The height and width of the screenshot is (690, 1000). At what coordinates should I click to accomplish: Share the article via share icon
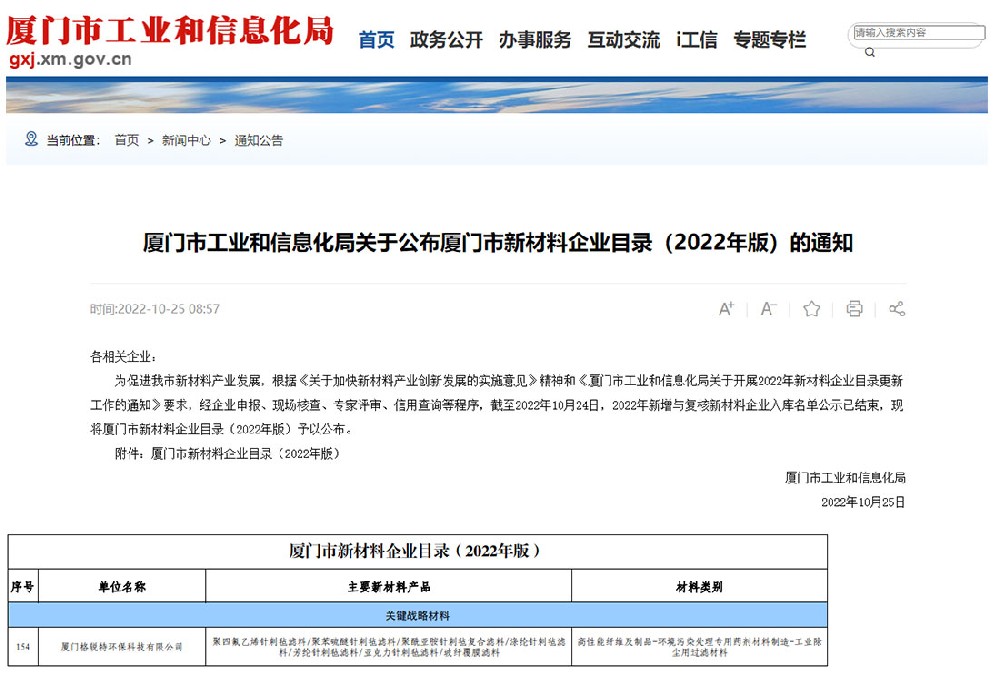click(x=897, y=309)
